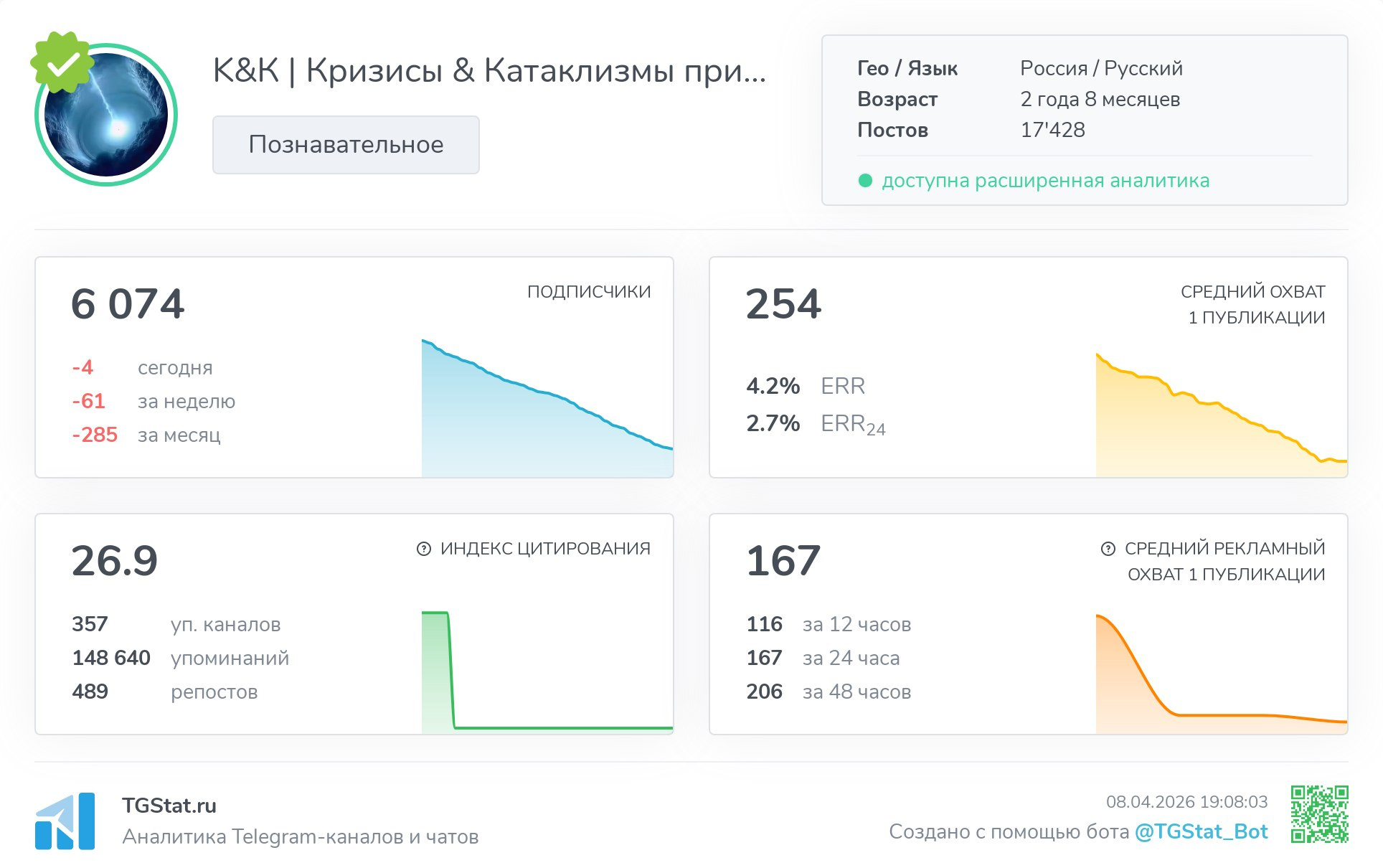1383x868 pixels.
Task: Click the 4.2% ERR value
Action: (x=773, y=386)
